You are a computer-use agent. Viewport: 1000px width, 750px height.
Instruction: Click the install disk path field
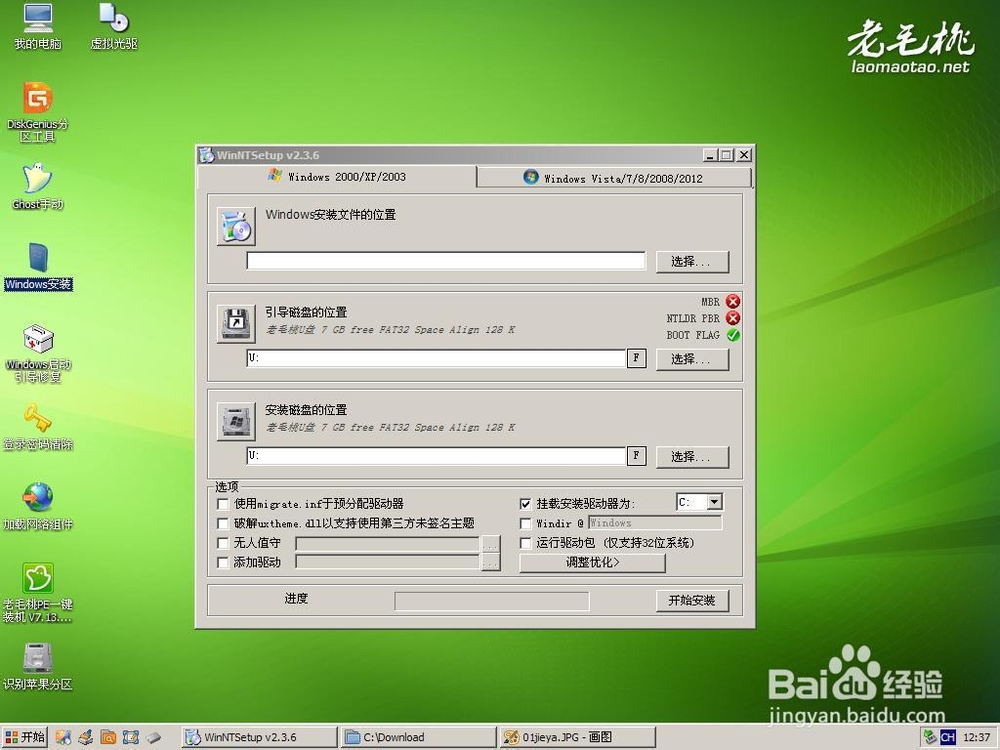click(436, 456)
